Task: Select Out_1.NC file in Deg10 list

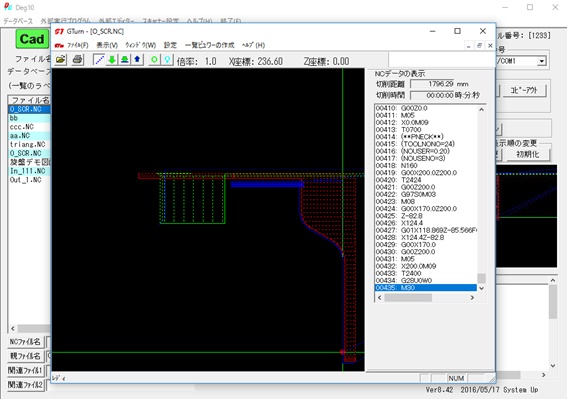Action: pos(29,180)
